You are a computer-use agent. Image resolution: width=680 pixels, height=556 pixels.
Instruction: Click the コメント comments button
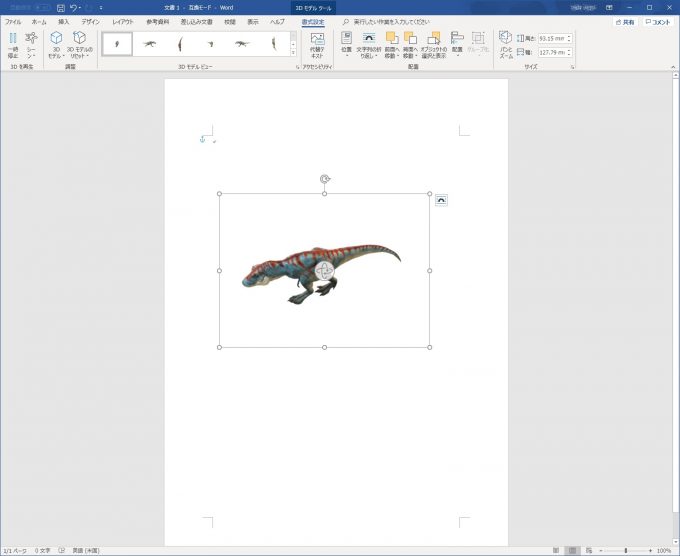(x=658, y=22)
